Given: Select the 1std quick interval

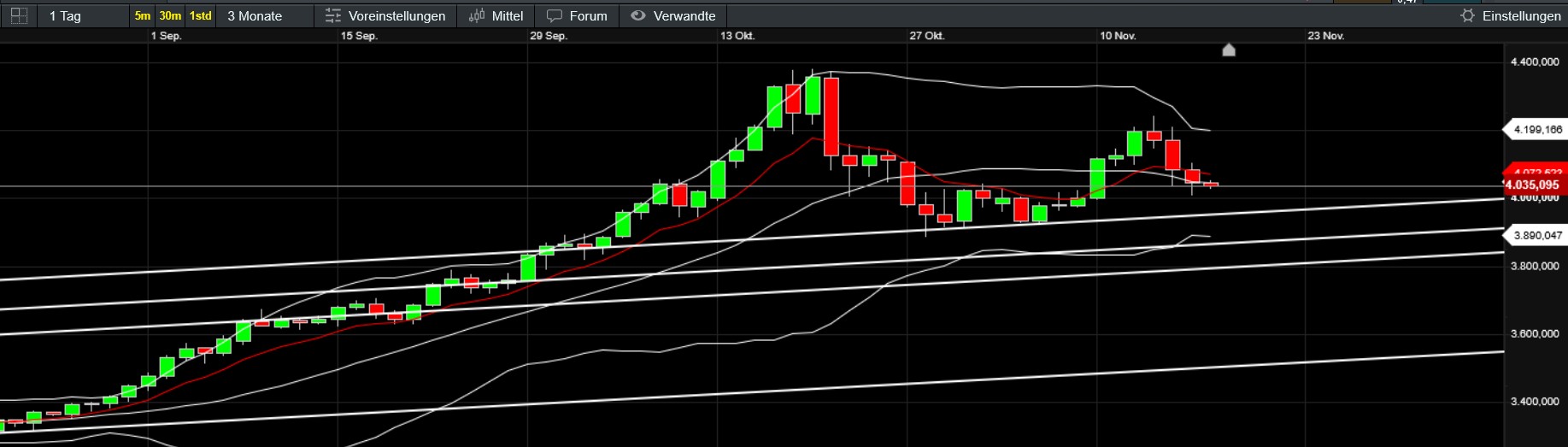Looking at the screenshot, I should [x=201, y=16].
